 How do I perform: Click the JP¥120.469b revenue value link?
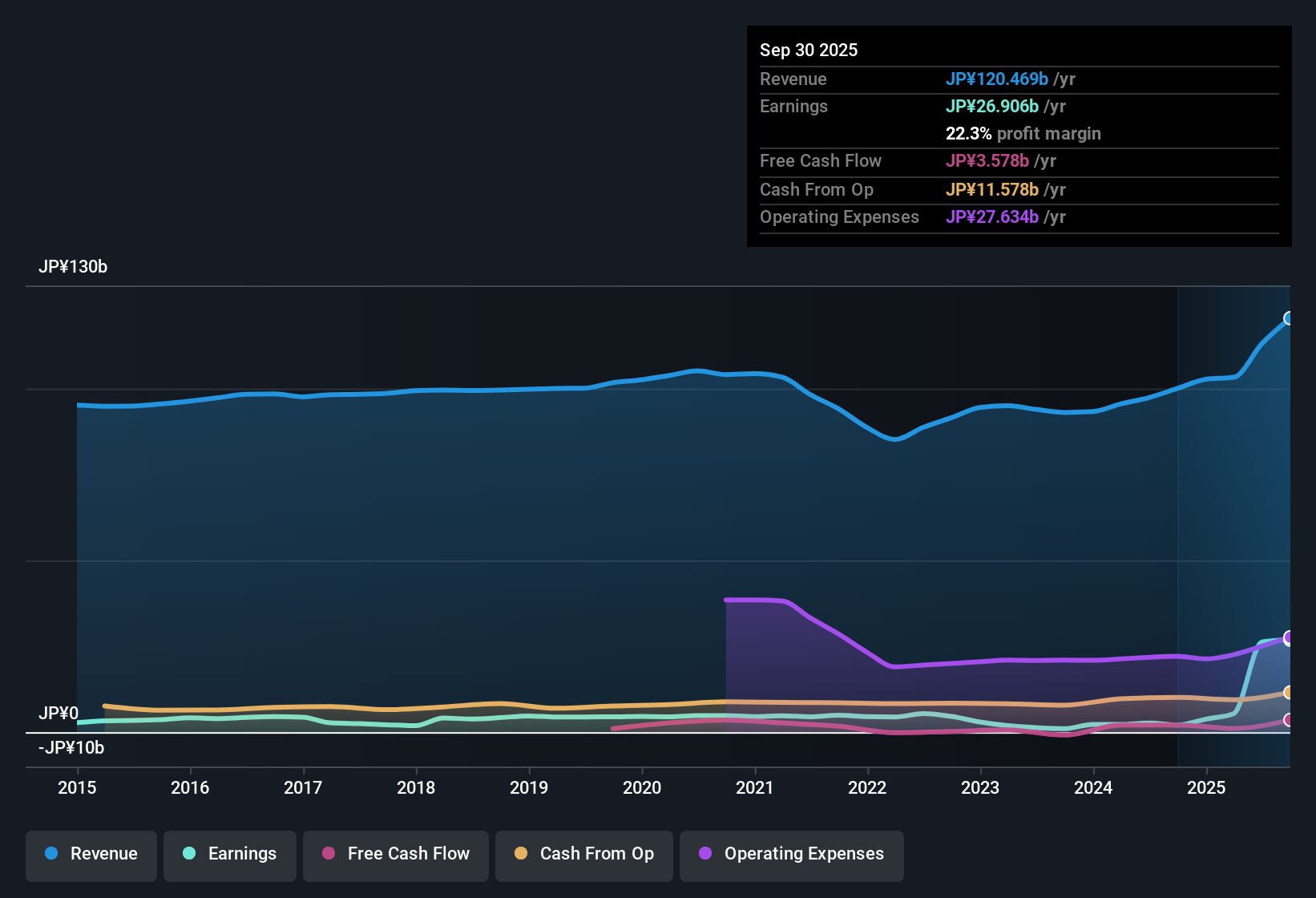(x=998, y=79)
